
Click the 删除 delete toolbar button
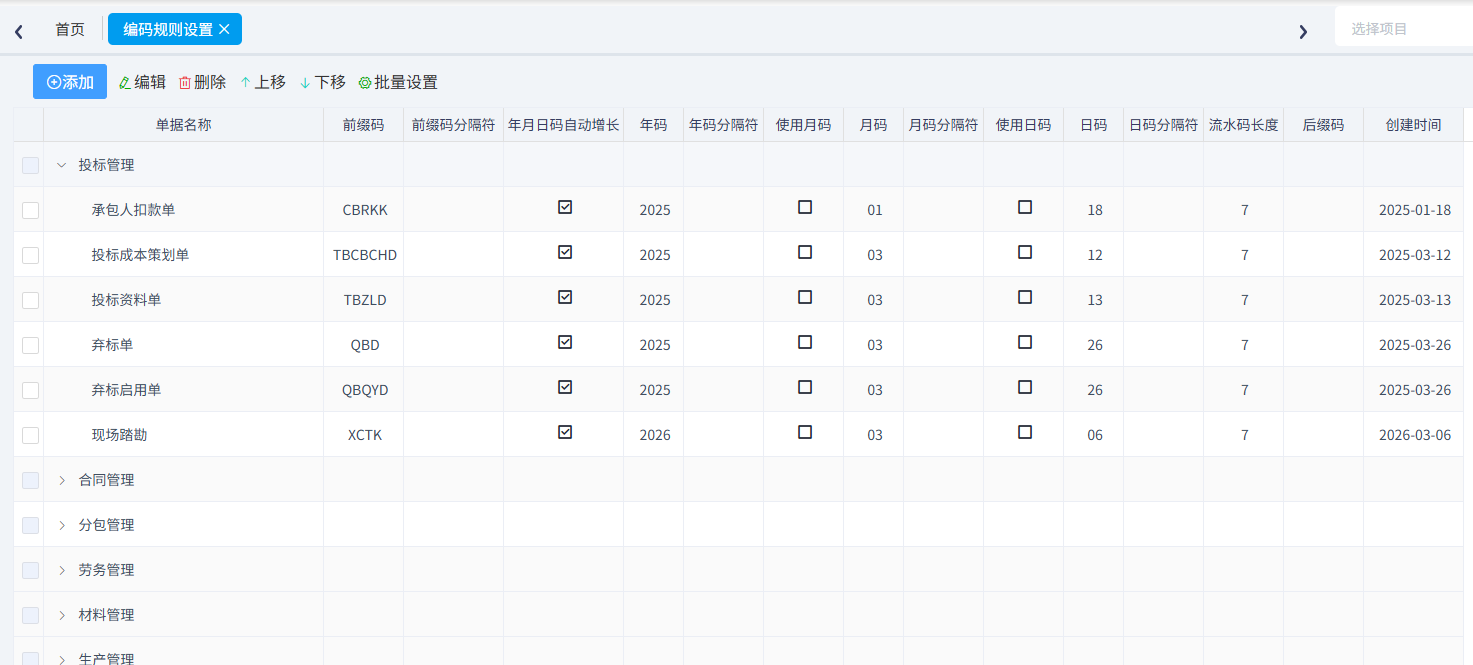pyautogui.click(x=202, y=82)
